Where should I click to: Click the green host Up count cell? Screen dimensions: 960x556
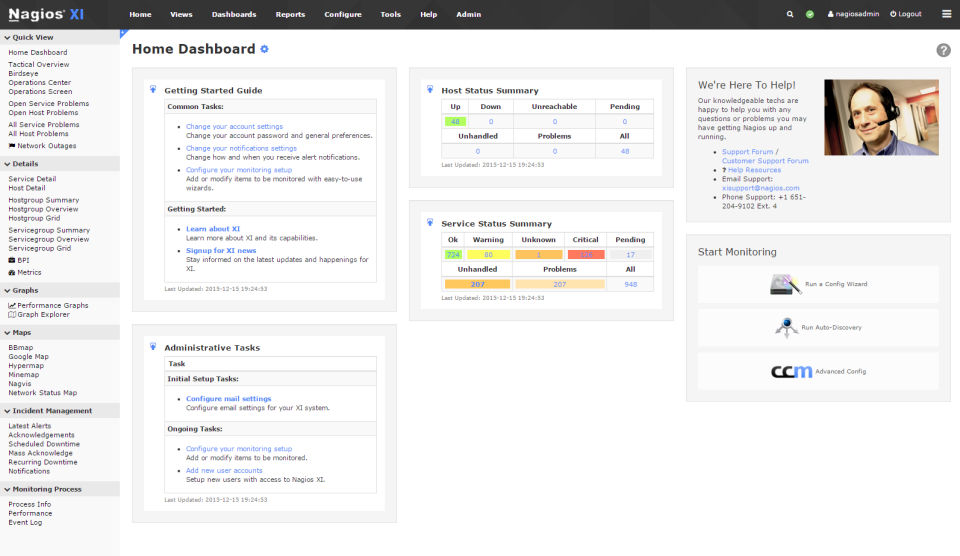(x=455, y=122)
